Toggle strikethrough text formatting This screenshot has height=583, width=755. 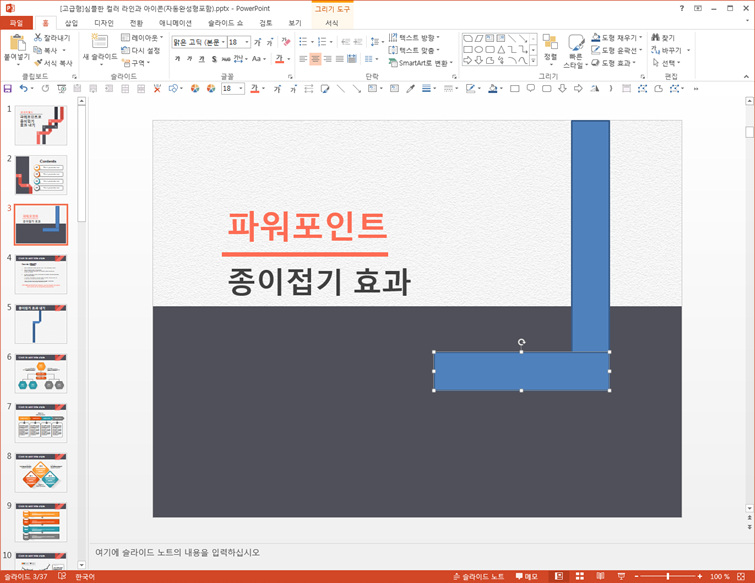[x=226, y=59]
